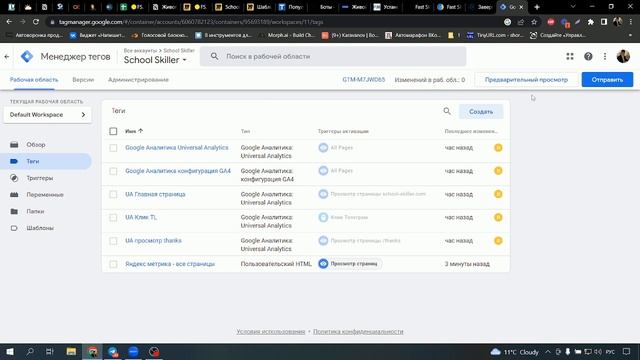The width and height of the screenshot is (640, 360).
Task: Open Политика конфиденциальности footer link
Action: pyautogui.click(x=358, y=331)
